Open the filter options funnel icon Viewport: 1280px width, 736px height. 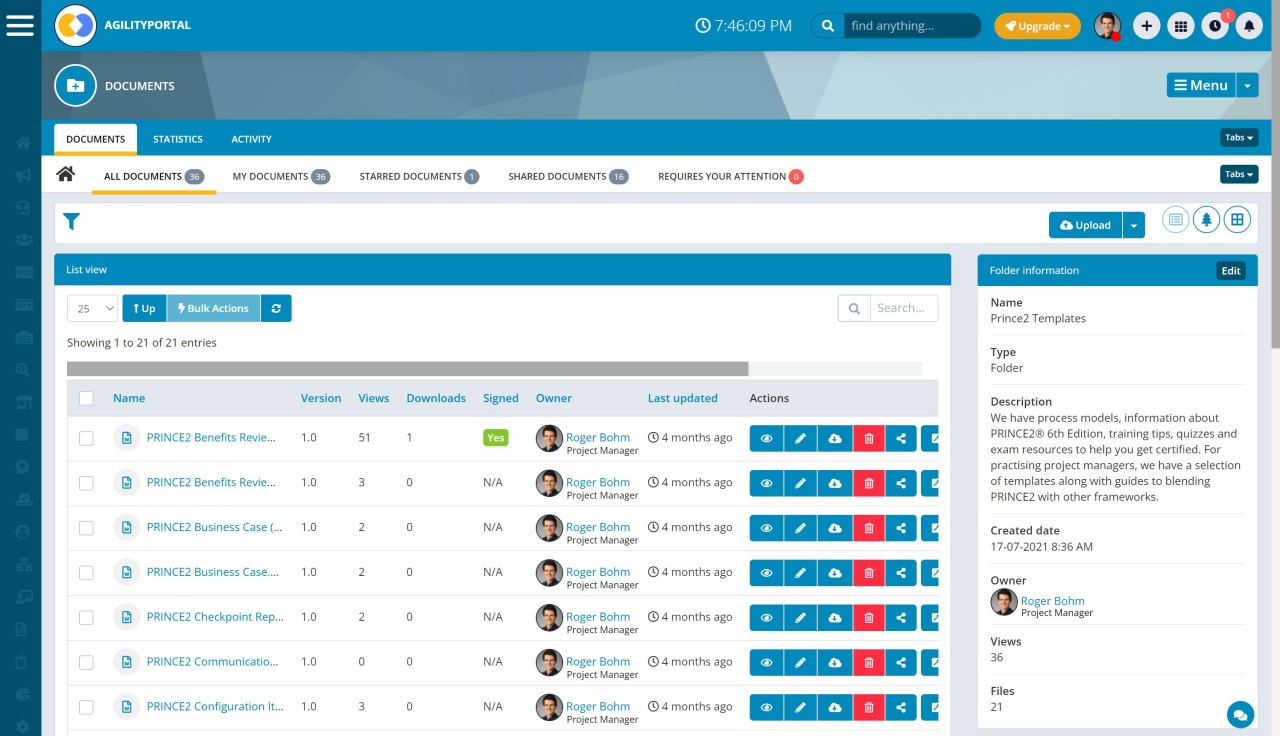point(71,221)
